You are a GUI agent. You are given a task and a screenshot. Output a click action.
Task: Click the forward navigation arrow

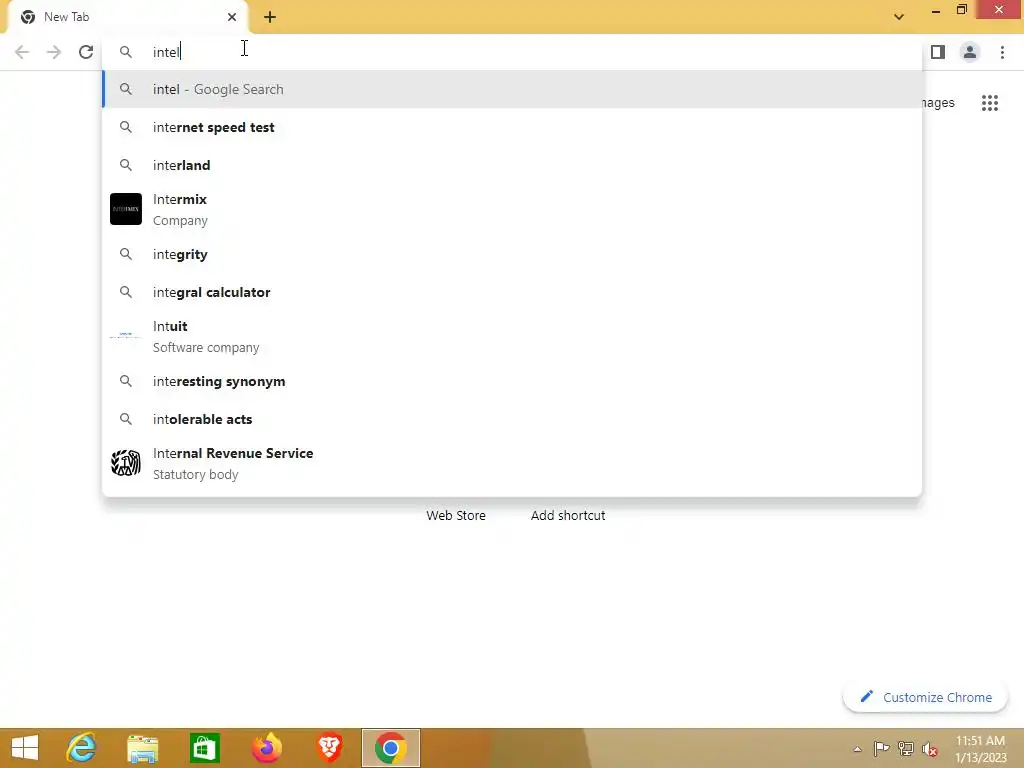54,52
